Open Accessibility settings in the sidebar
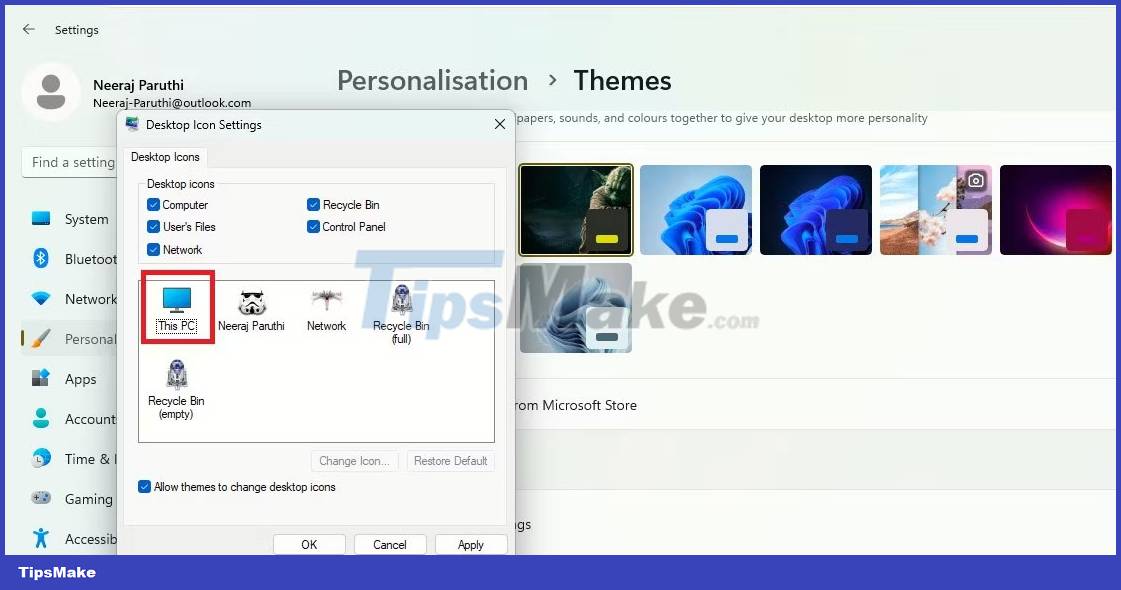Viewport: 1121px width, 590px height. click(92, 539)
